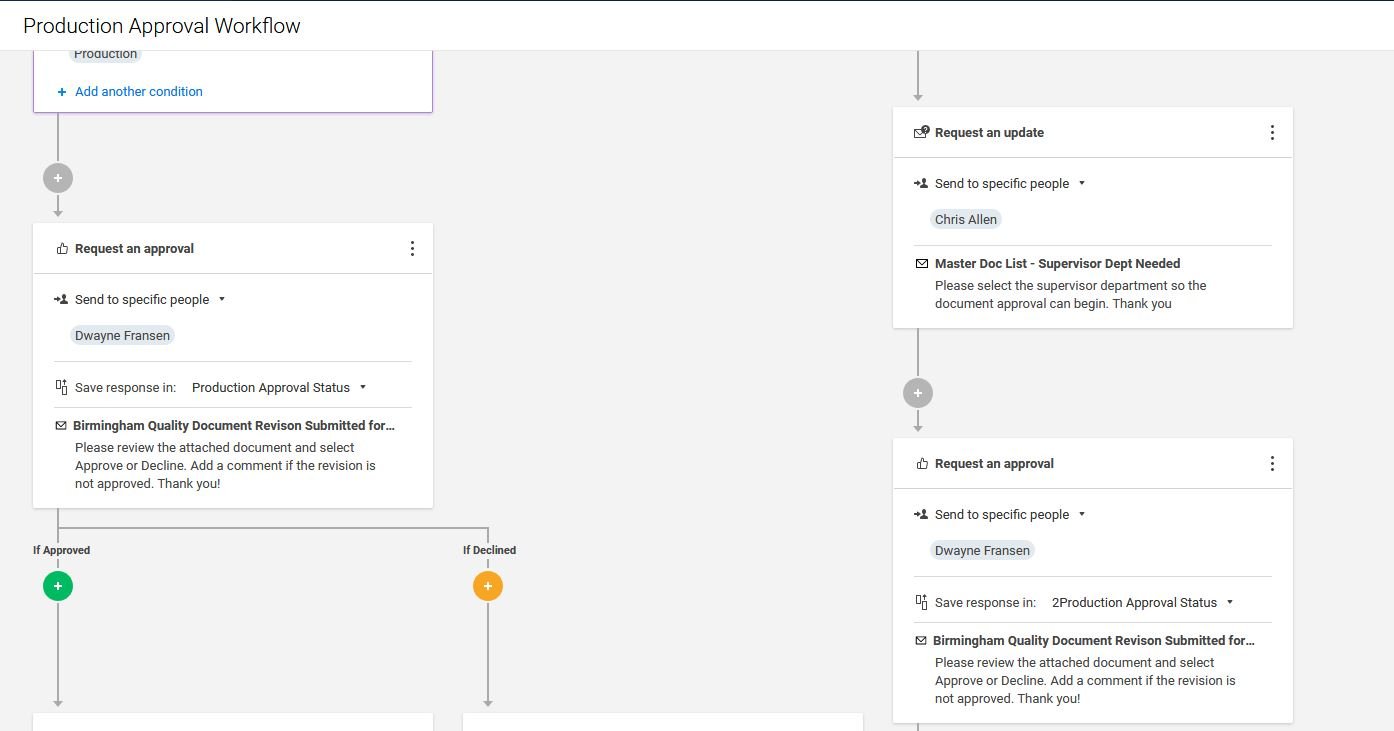The width and height of the screenshot is (1394, 731).
Task: Open kebab menu on right Request an approval card
Action: (x=1272, y=464)
